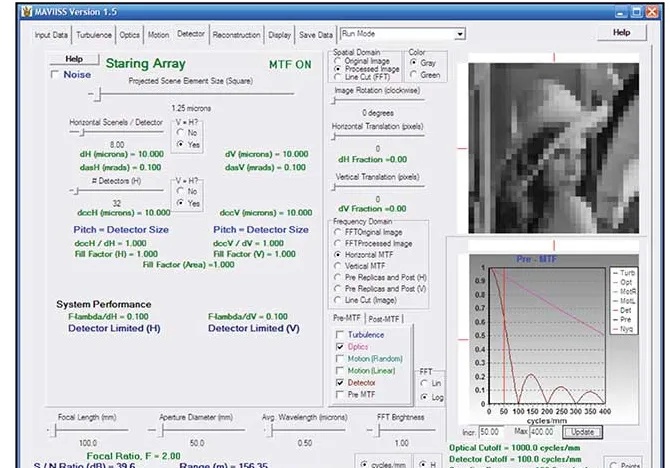670x468 pixels.
Task: Select the Save Data tab
Action: pos(317,34)
